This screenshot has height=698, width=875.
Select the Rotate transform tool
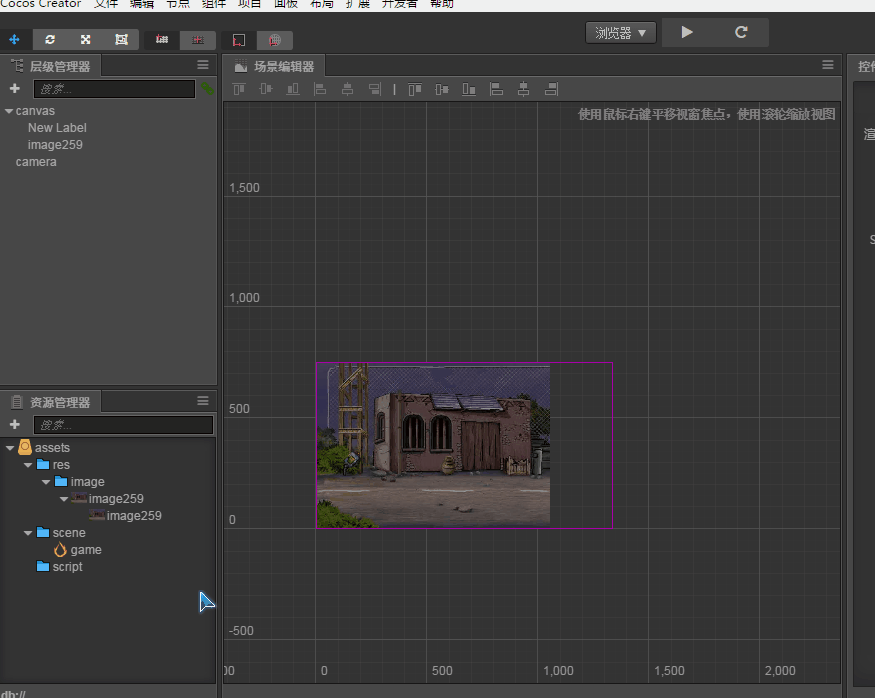(x=50, y=40)
